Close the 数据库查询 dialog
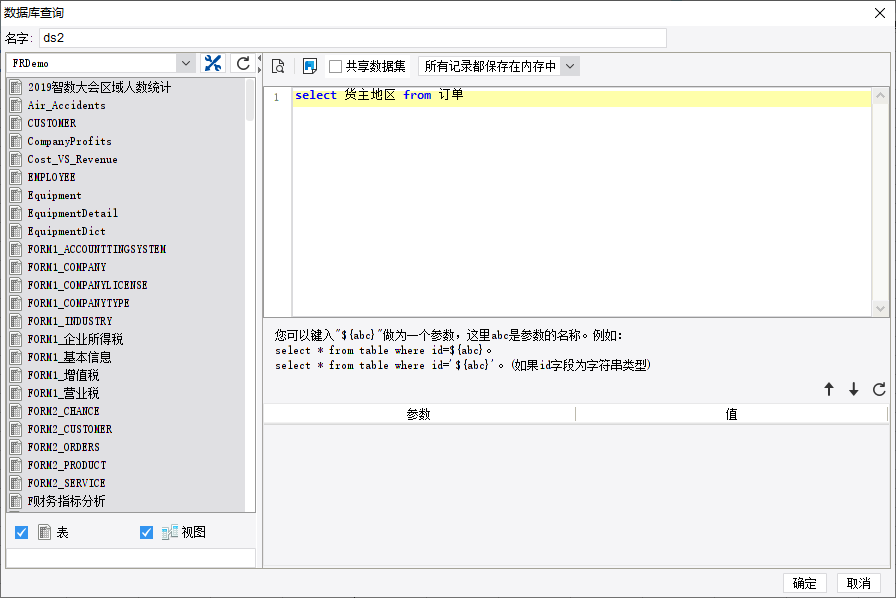 pos(880,13)
